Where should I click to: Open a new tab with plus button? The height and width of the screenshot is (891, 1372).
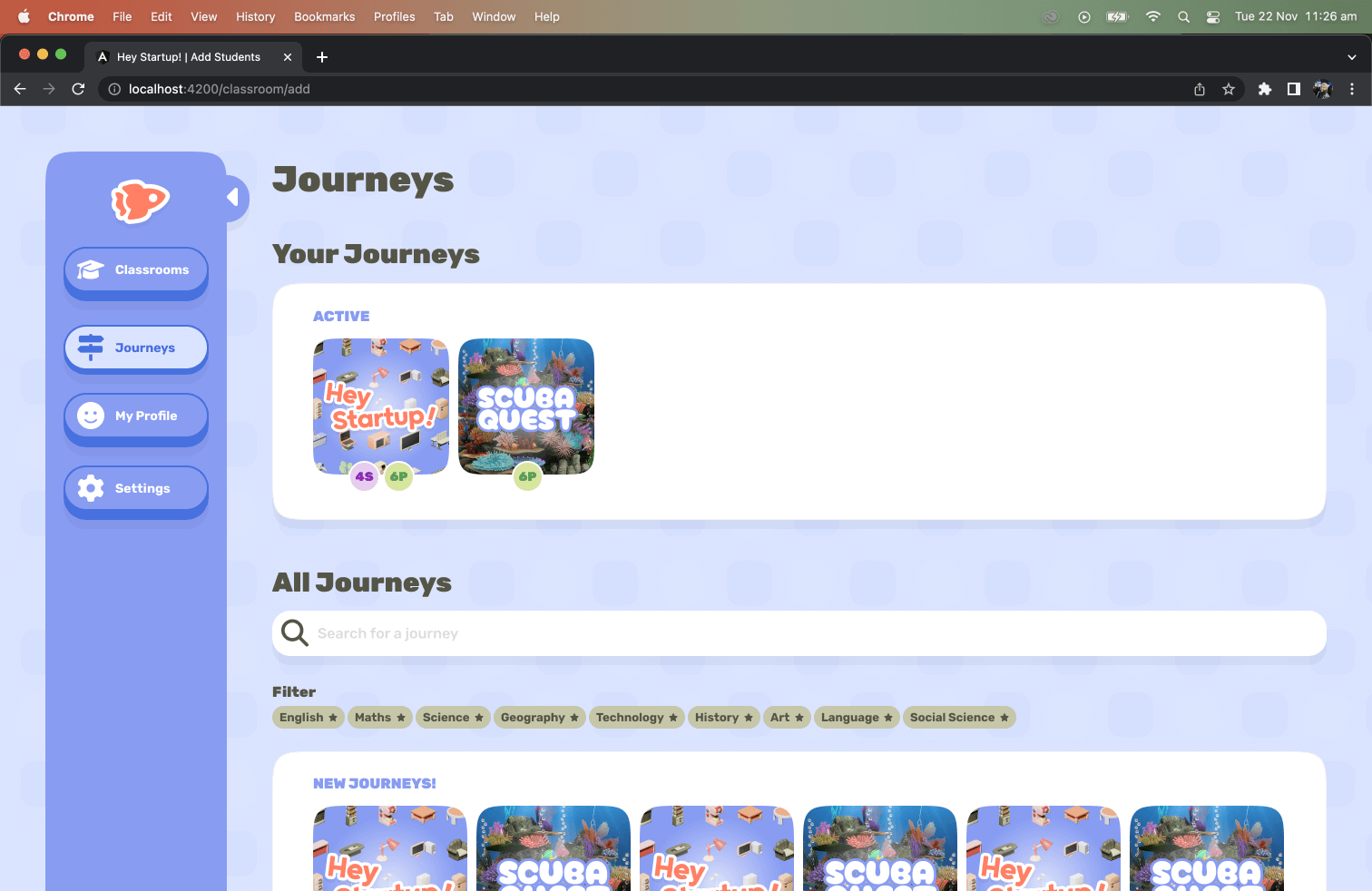tap(321, 57)
